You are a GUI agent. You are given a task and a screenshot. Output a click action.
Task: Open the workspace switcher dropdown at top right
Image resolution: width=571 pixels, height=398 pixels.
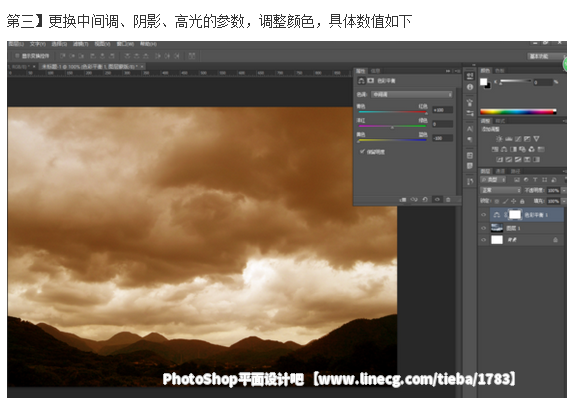[x=546, y=56]
